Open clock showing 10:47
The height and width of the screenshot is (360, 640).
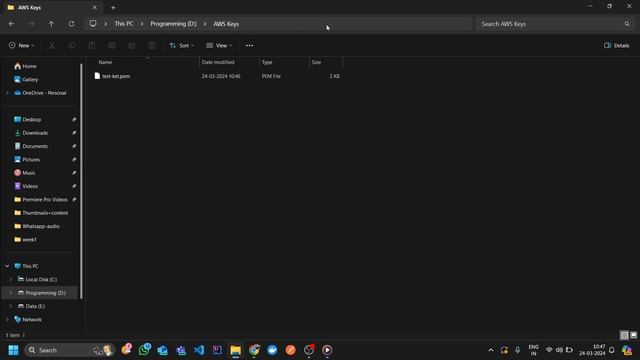coord(592,350)
